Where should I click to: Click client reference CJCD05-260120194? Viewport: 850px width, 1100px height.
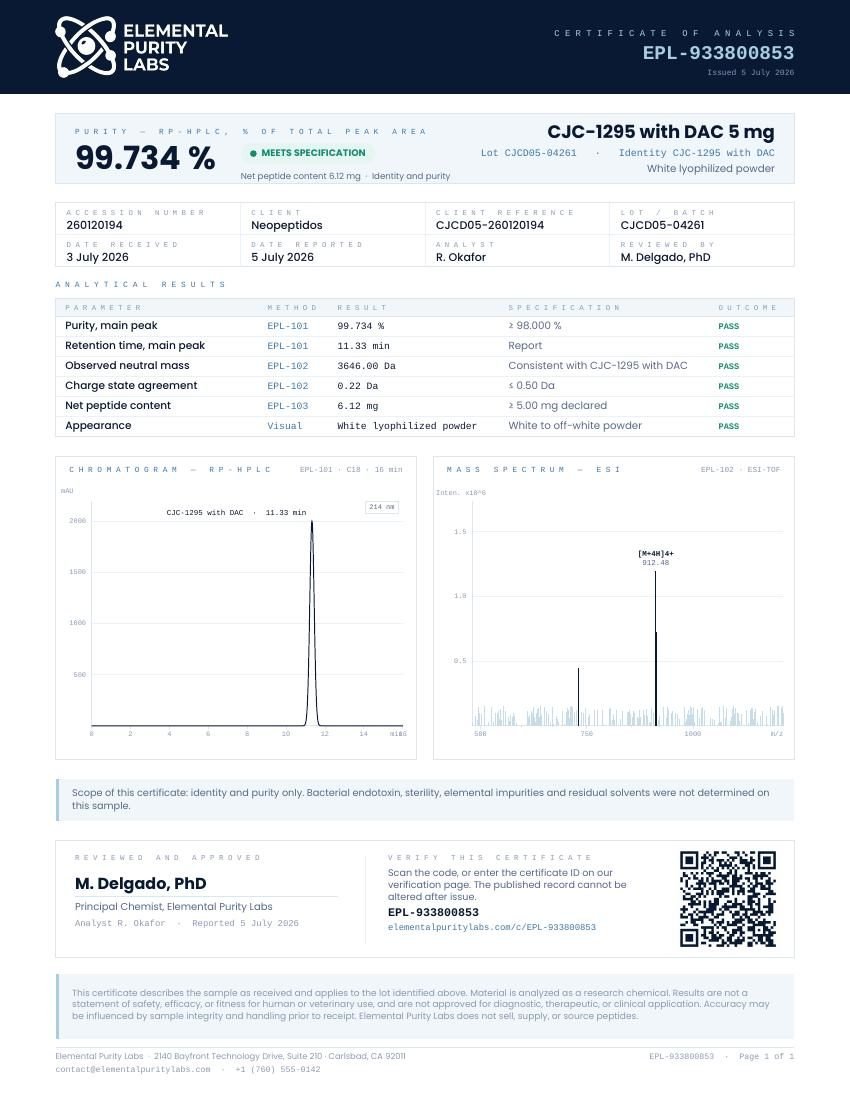(490, 225)
